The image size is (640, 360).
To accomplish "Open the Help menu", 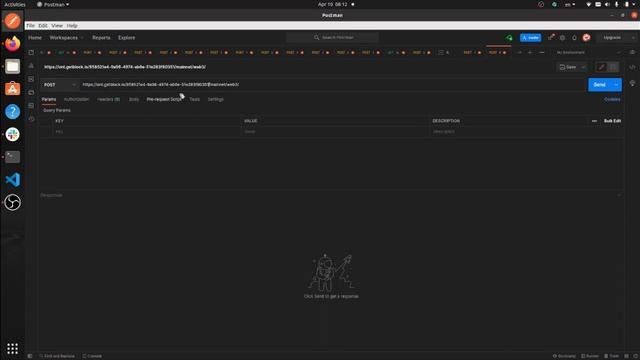I will pyautogui.click(x=72, y=25).
